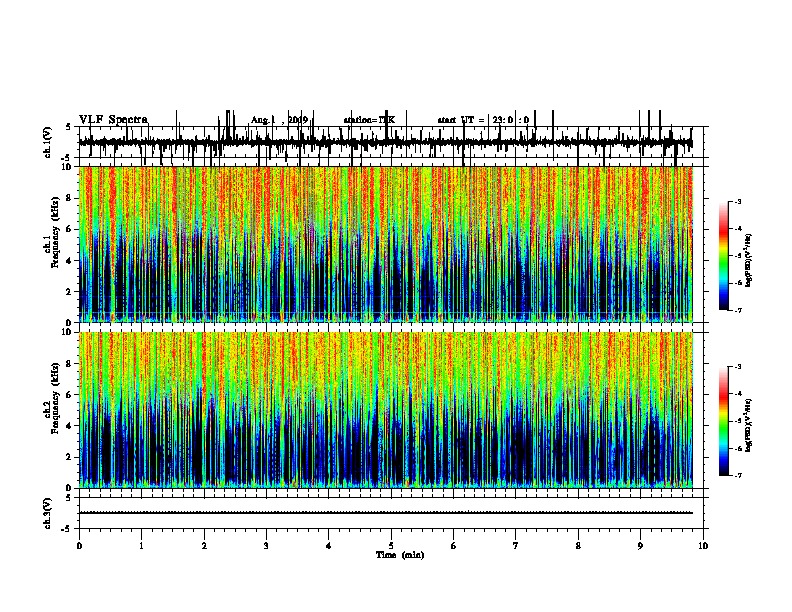Click the "0" tick on the time axis
Image resolution: width=792 pixels, height=612 pixels.
(79, 546)
